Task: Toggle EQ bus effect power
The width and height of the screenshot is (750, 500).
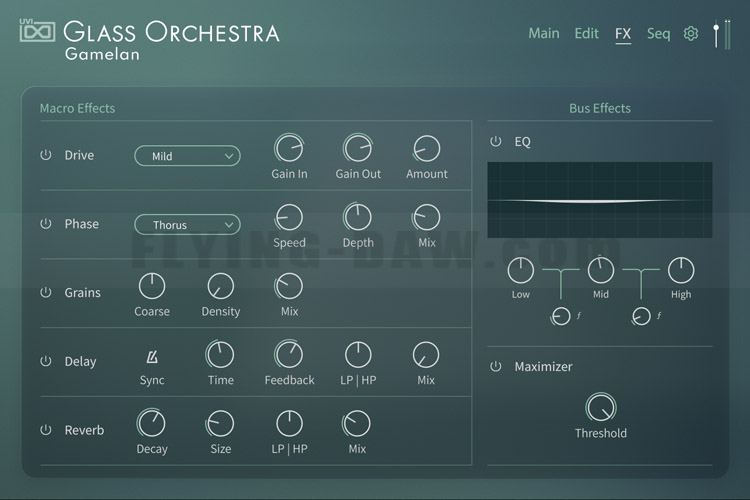Action: (x=496, y=141)
